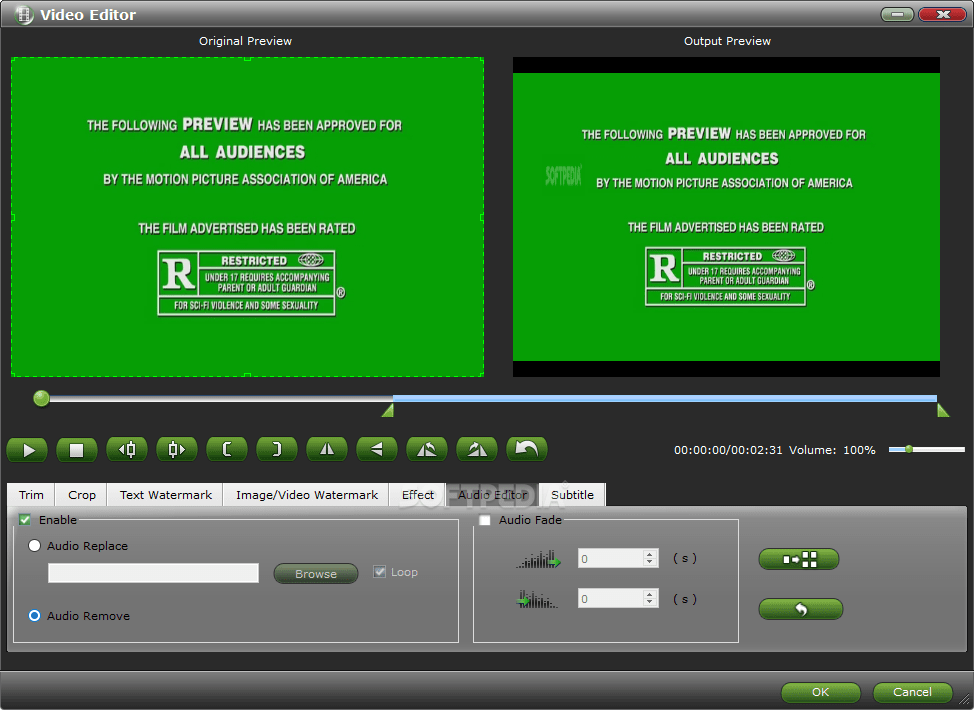
Task: Click the fade-in duration input field
Action: pos(611,558)
